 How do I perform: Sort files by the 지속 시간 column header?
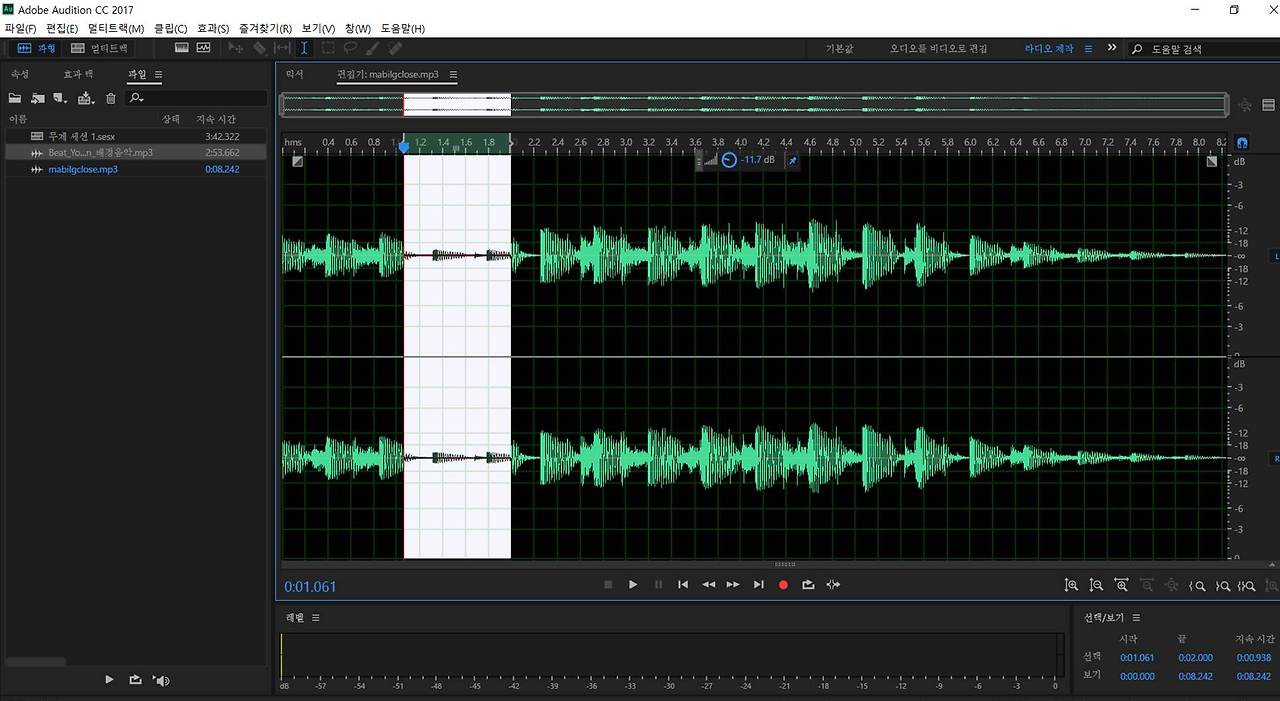click(216, 119)
